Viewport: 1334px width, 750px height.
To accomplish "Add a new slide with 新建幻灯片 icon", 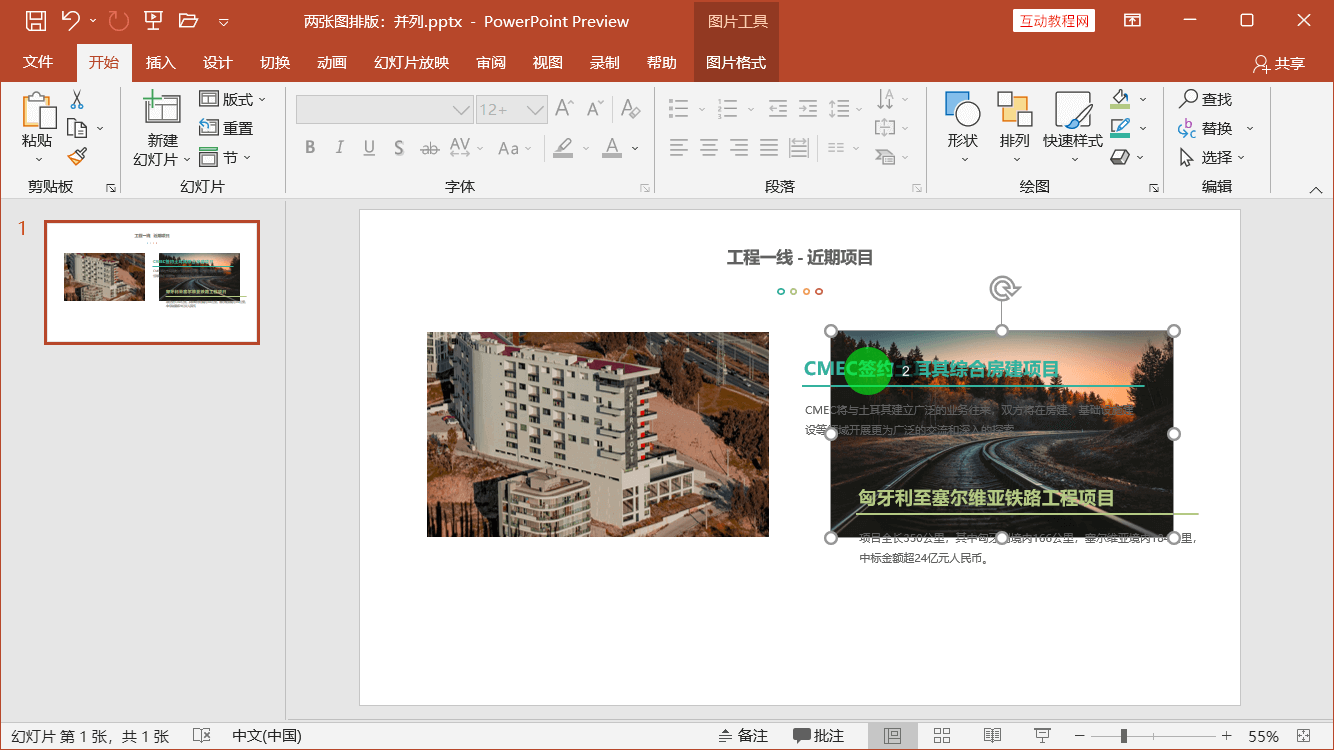I will pos(162,109).
